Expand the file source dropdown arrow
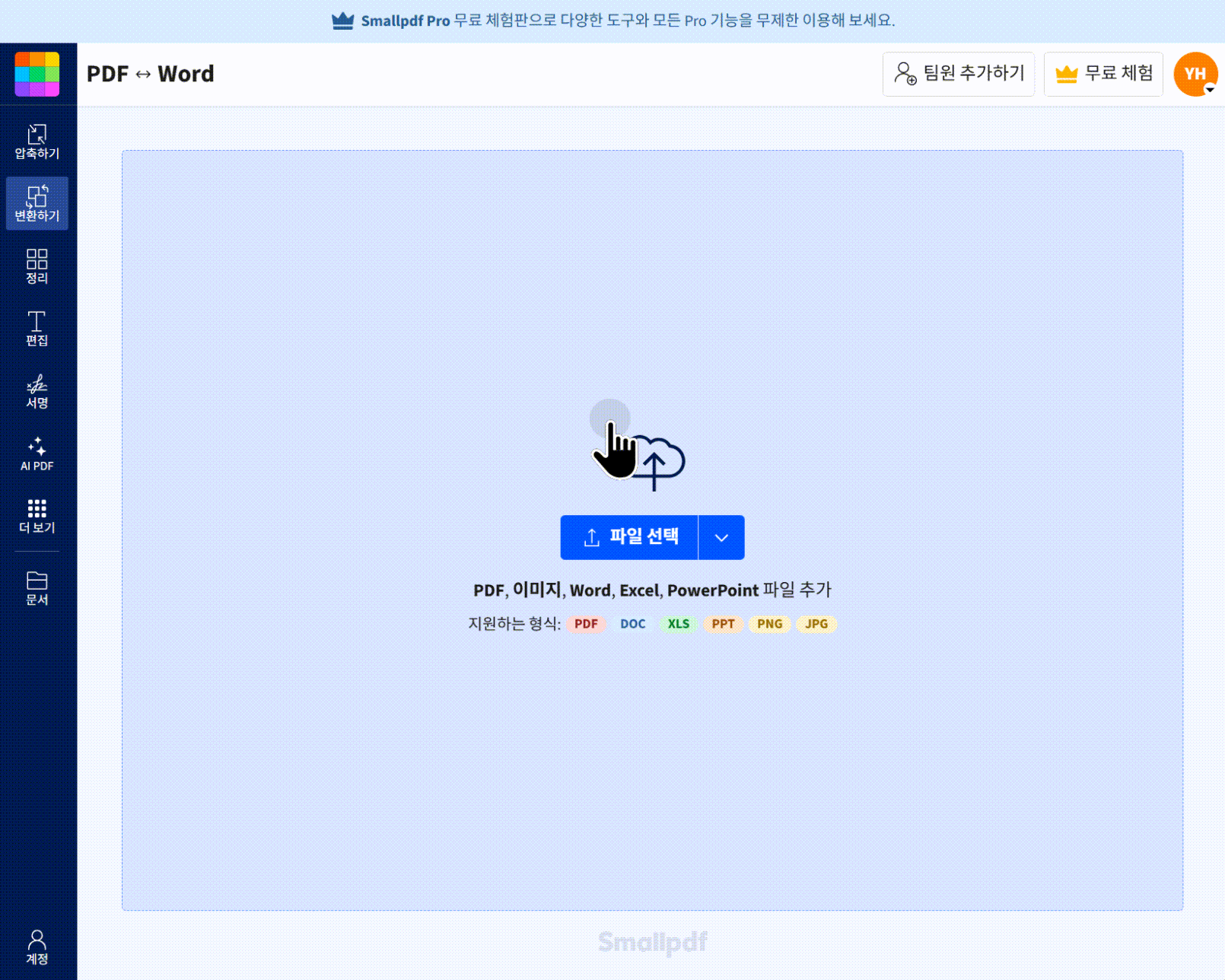This screenshot has width=1225, height=980. point(721,537)
